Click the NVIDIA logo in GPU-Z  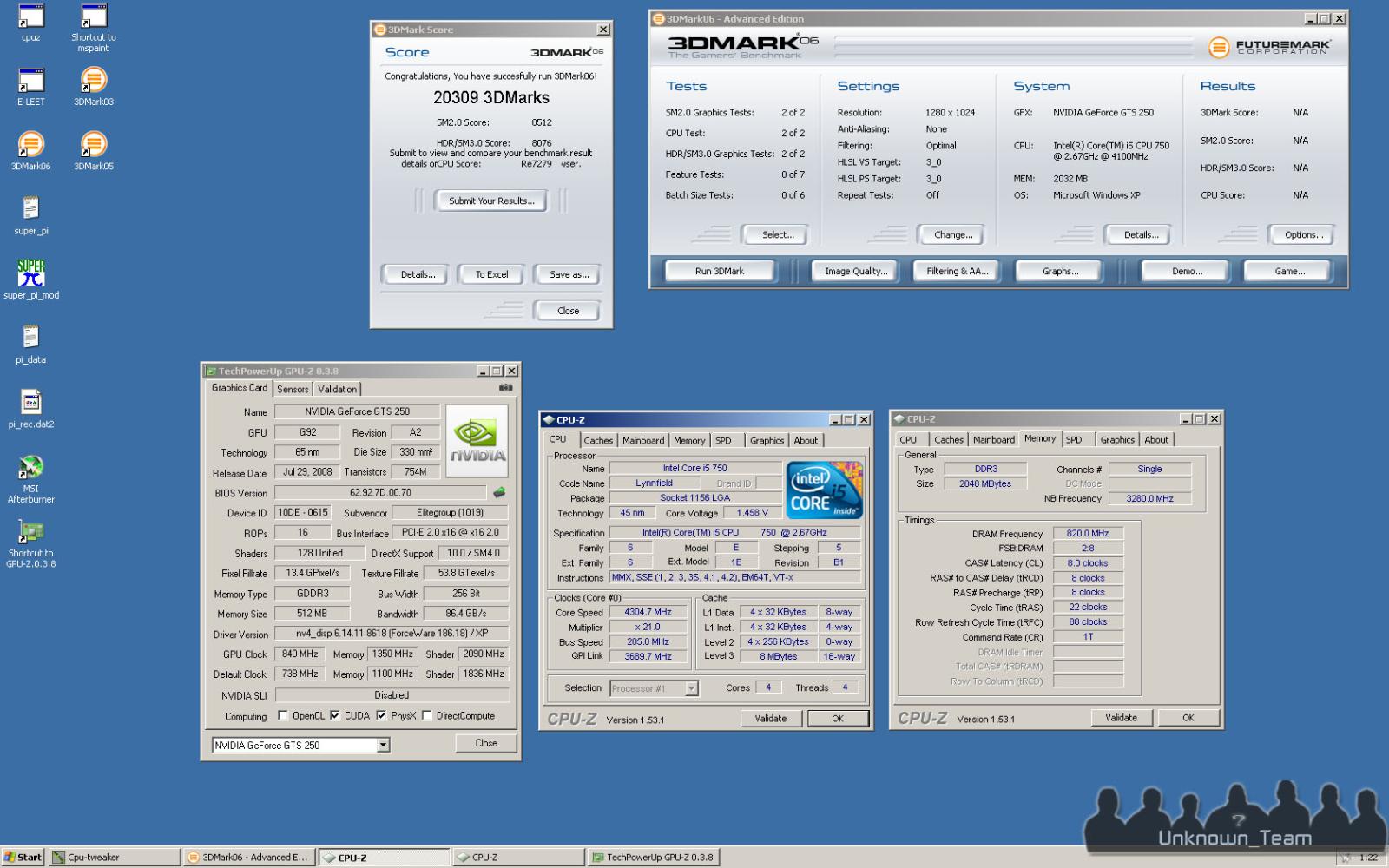coord(477,441)
